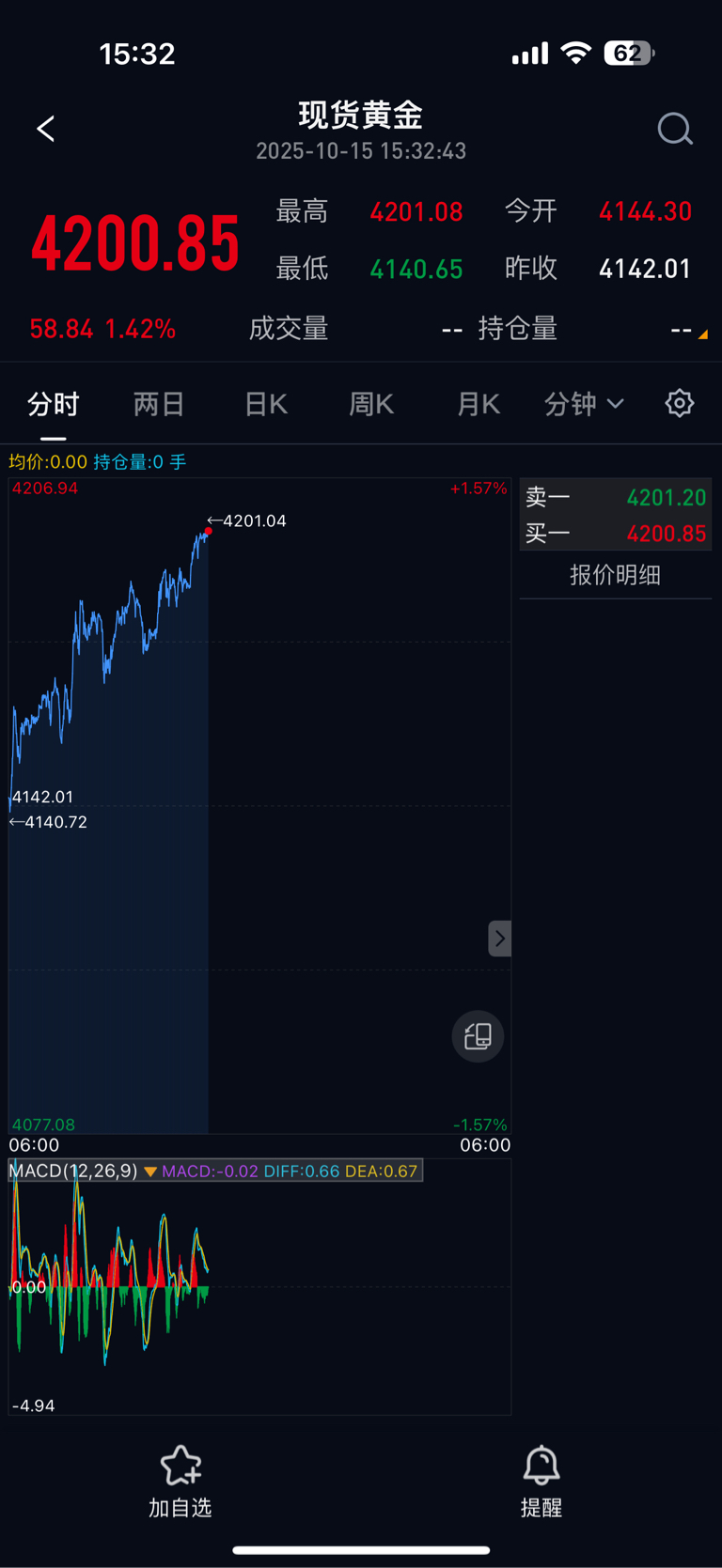Image resolution: width=722 pixels, height=1568 pixels.
Task: Open 报价明细 quote details
Action: (x=615, y=575)
